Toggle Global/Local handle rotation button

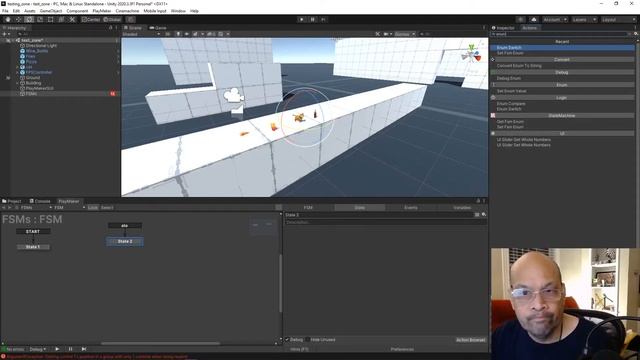pyautogui.click(x=112, y=19)
